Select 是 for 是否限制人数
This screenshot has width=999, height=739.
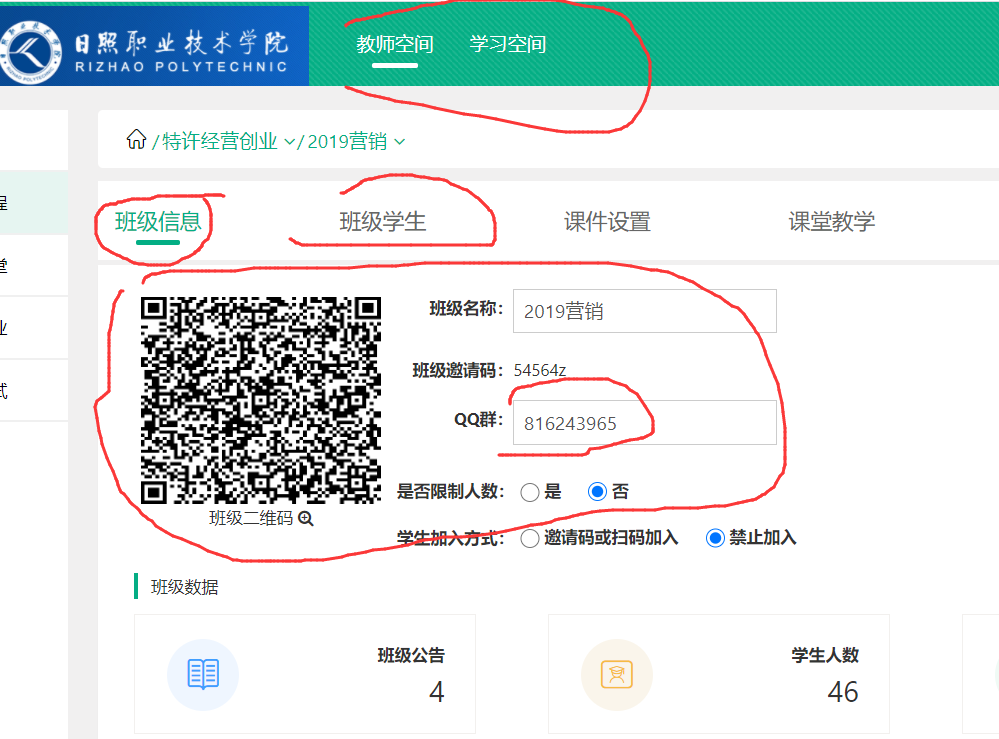pyautogui.click(x=529, y=492)
